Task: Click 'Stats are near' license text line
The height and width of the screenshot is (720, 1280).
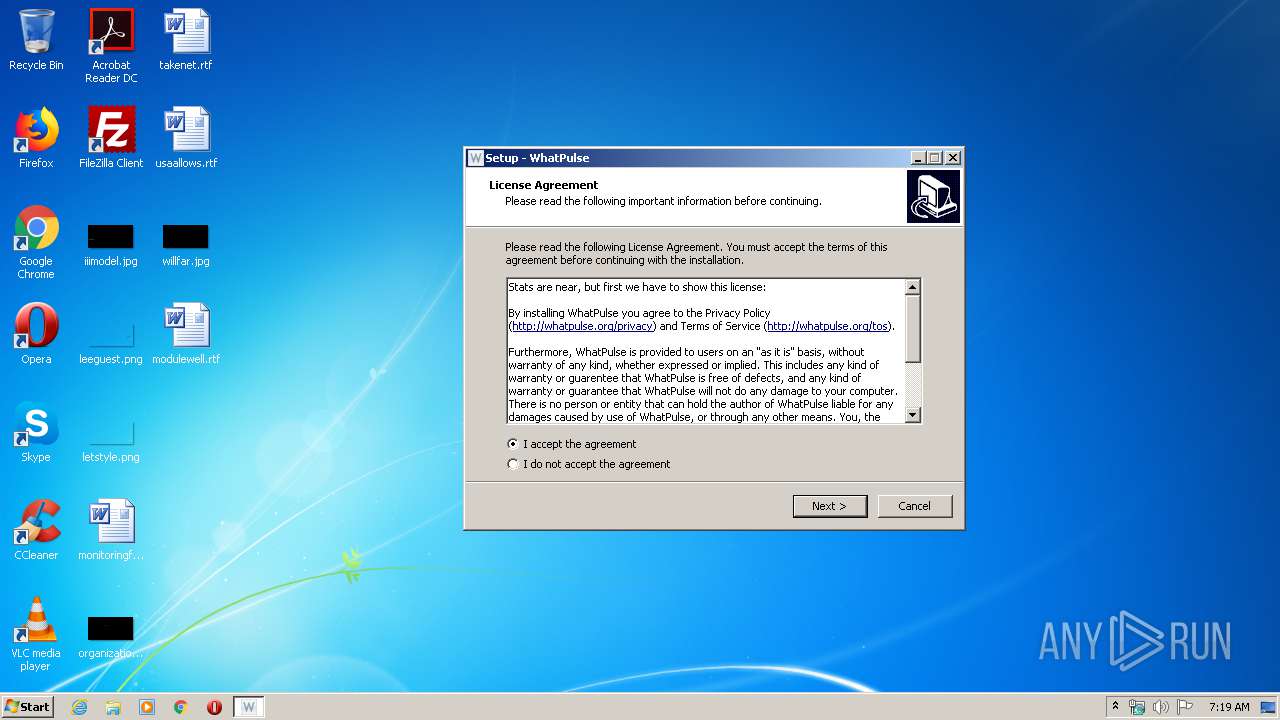Action: tap(637, 287)
